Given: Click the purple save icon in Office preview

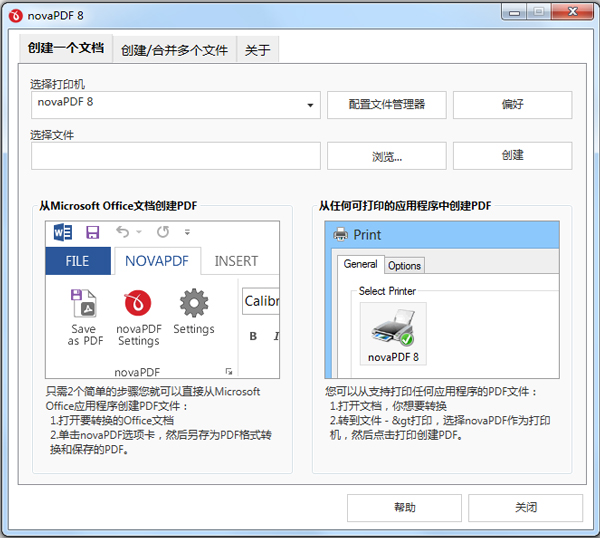Looking at the screenshot, I should click(x=93, y=232).
